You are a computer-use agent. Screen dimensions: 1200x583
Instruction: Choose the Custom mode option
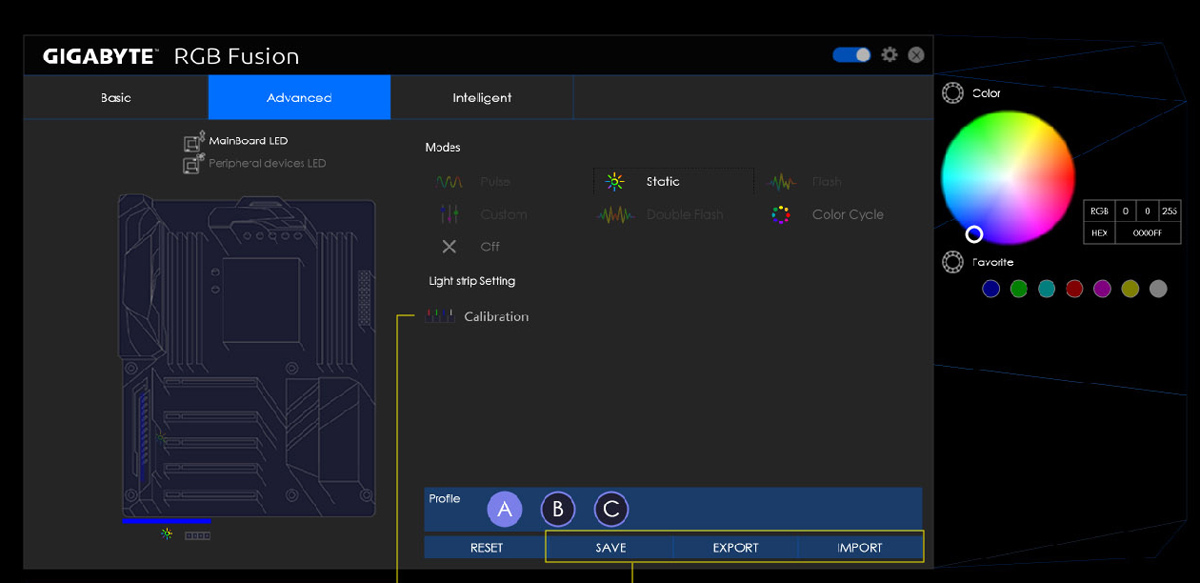coord(502,215)
